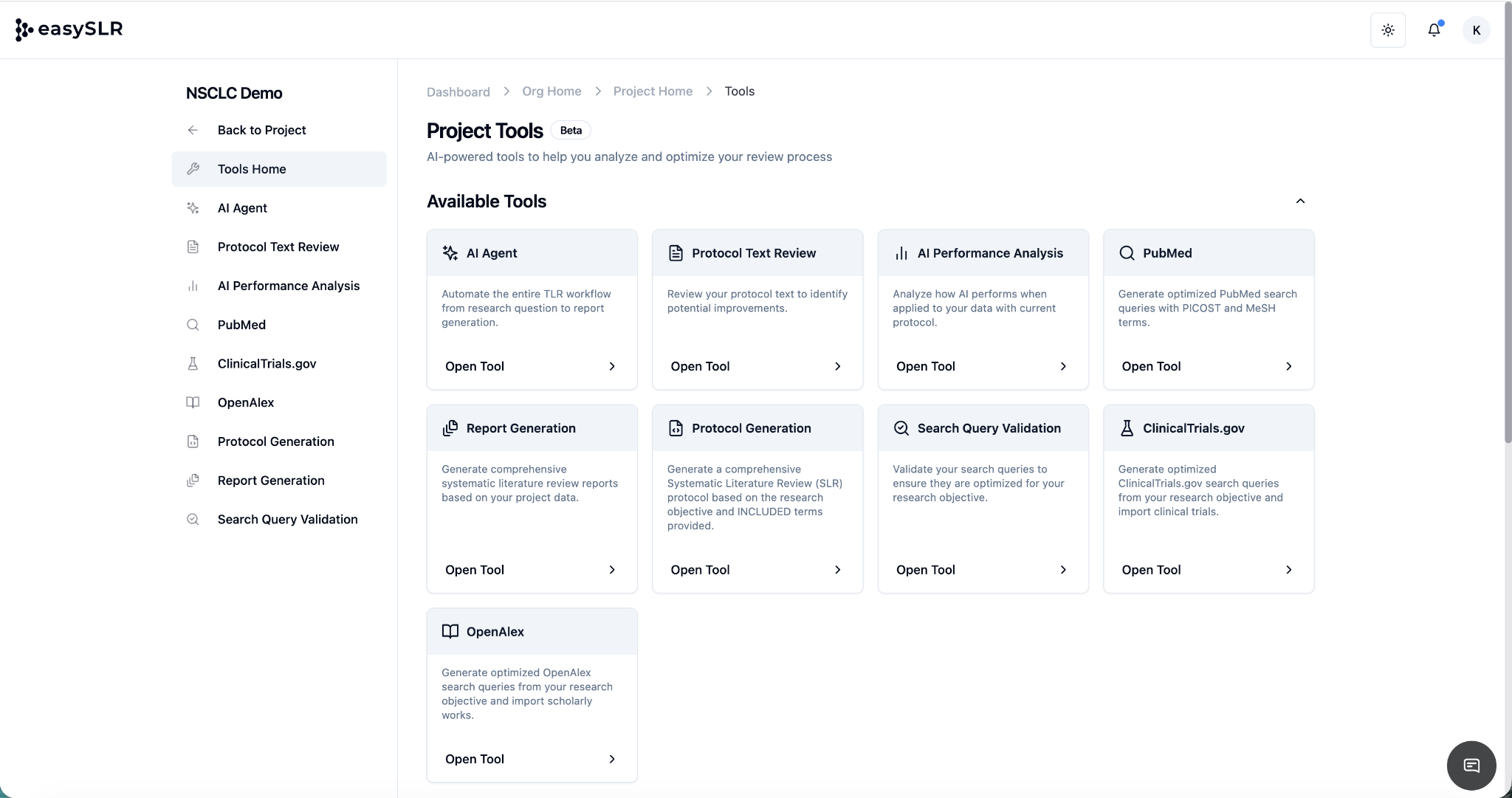Click the bar chart icon on AI Performance Analysis card
The image size is (1512, 798).
tap(901, 253)
